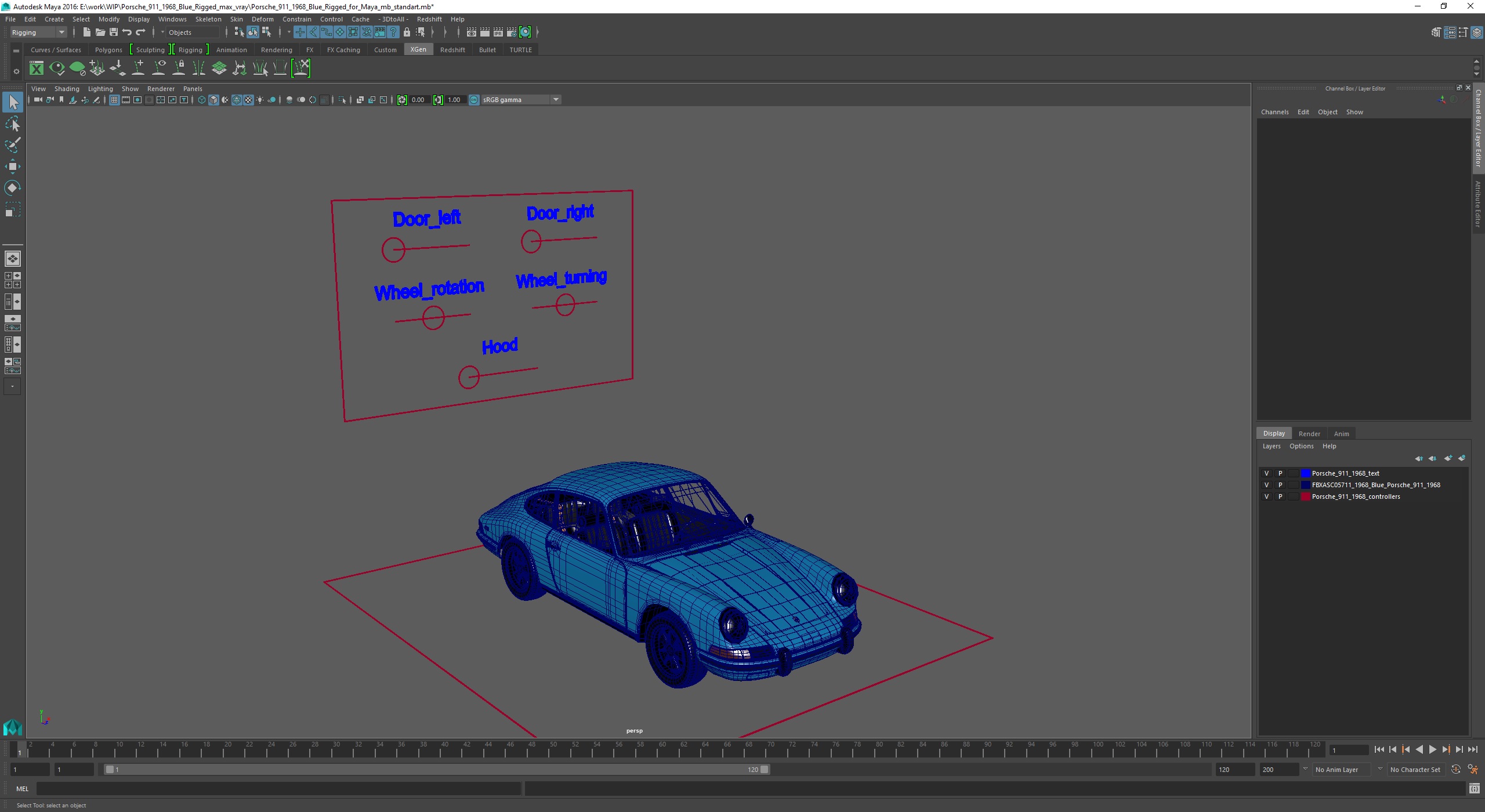Click XGen preview eye shelf icon
The width and height of the screenshot is (1485, 812).
[x=57, y=68]
